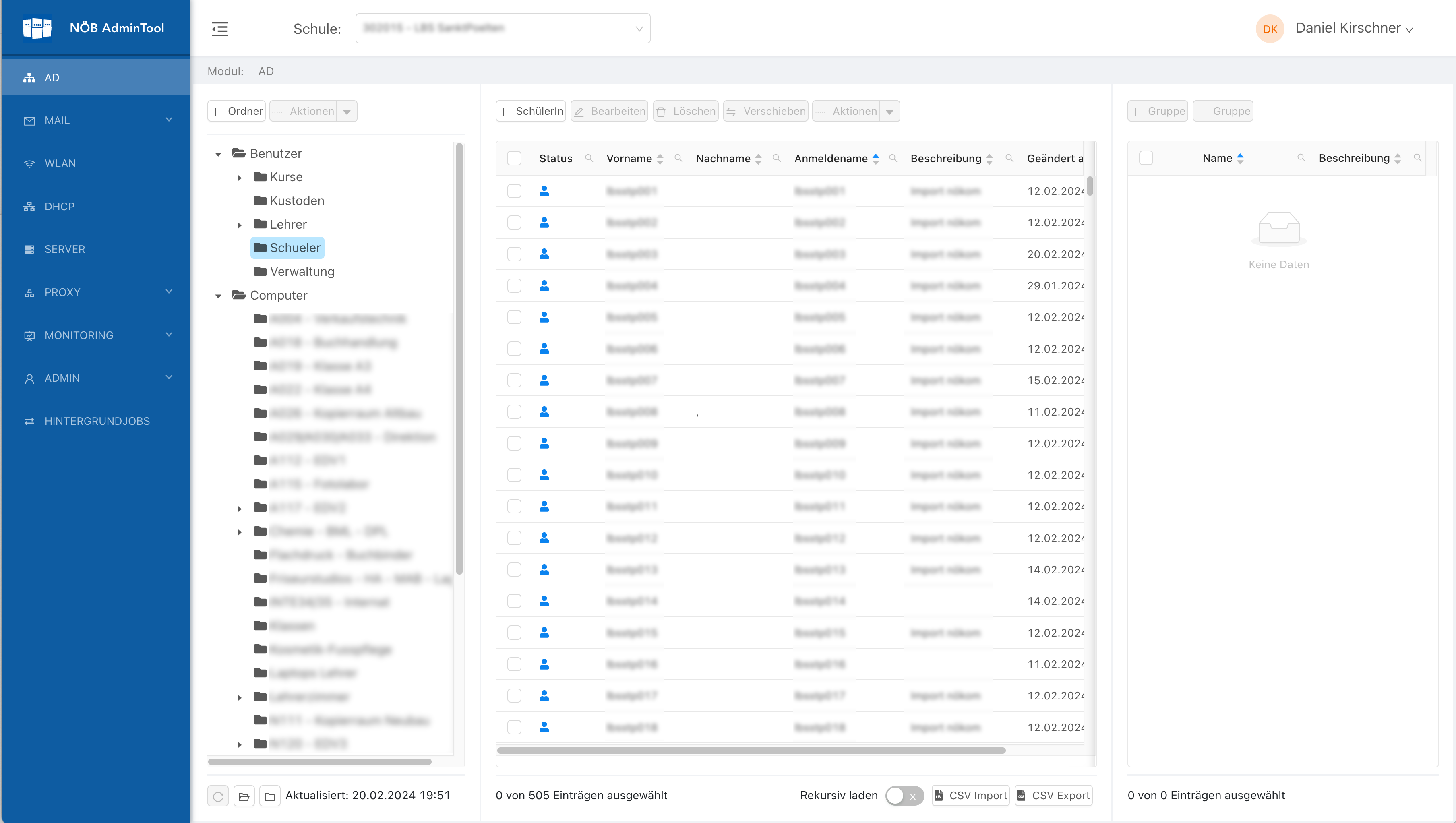
Task: Click the NÖB AdminTool logo icon
Action: pos(37,28)
